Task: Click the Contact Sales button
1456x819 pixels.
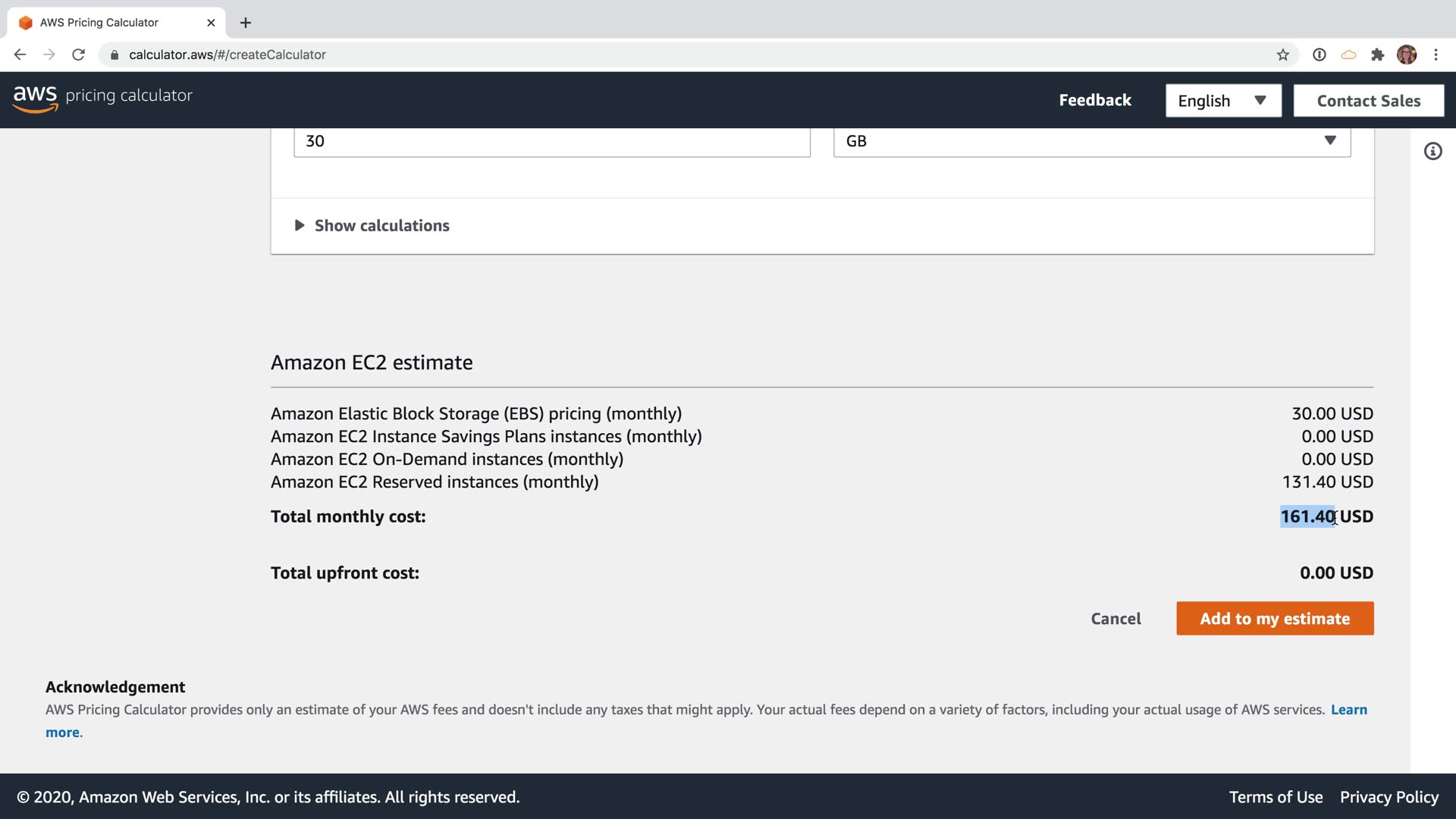Action: (x=1368, y=101)
